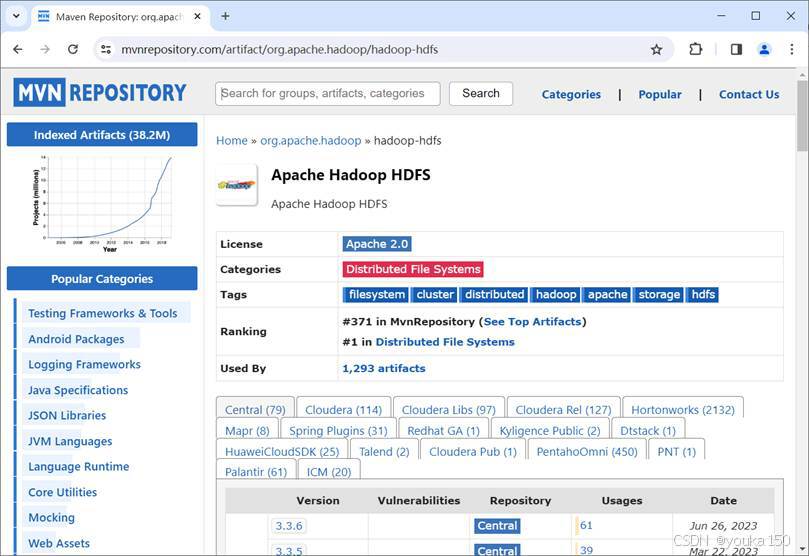Open the browser side panel icon
This screenshot has width=809, height=556.
pyautogui.click(x=736, y=50)
